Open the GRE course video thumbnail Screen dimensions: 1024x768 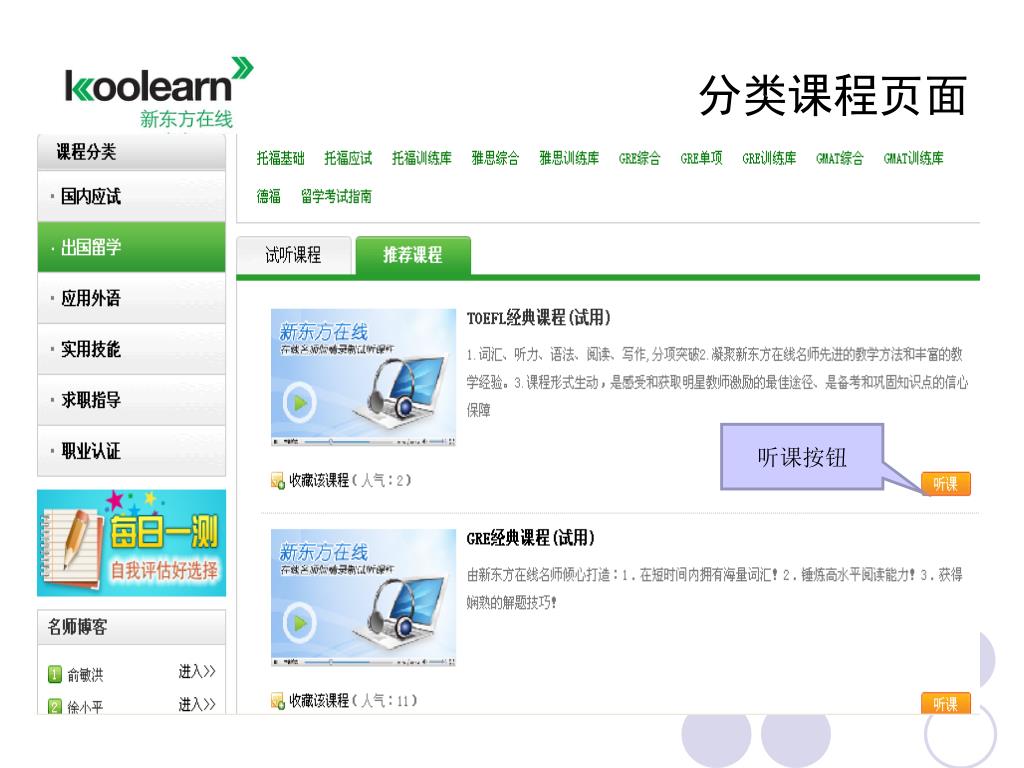pyautogui.click(x=363, y=598)
